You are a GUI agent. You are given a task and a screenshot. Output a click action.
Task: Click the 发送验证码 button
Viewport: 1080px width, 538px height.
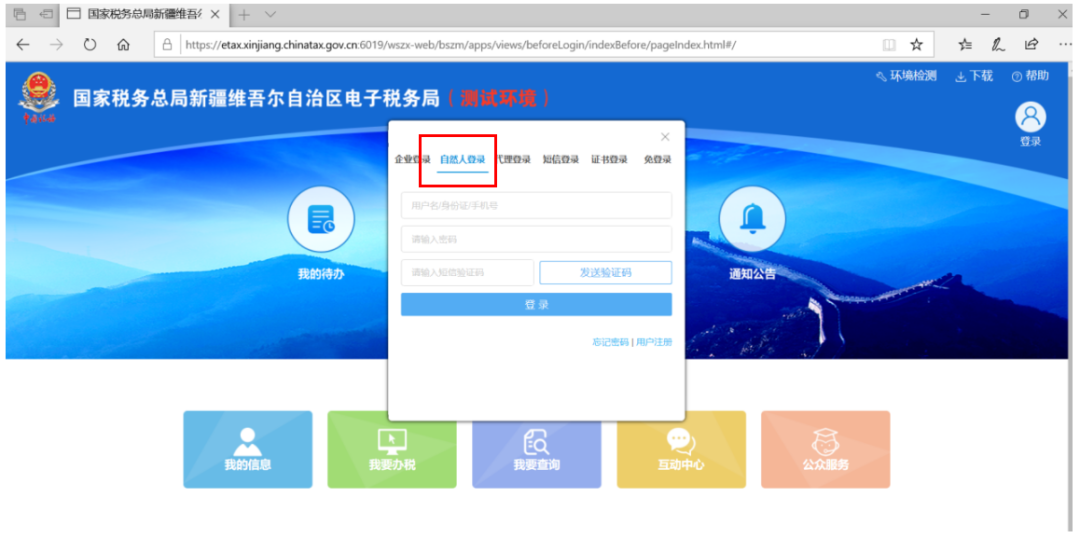pos(605,273)
